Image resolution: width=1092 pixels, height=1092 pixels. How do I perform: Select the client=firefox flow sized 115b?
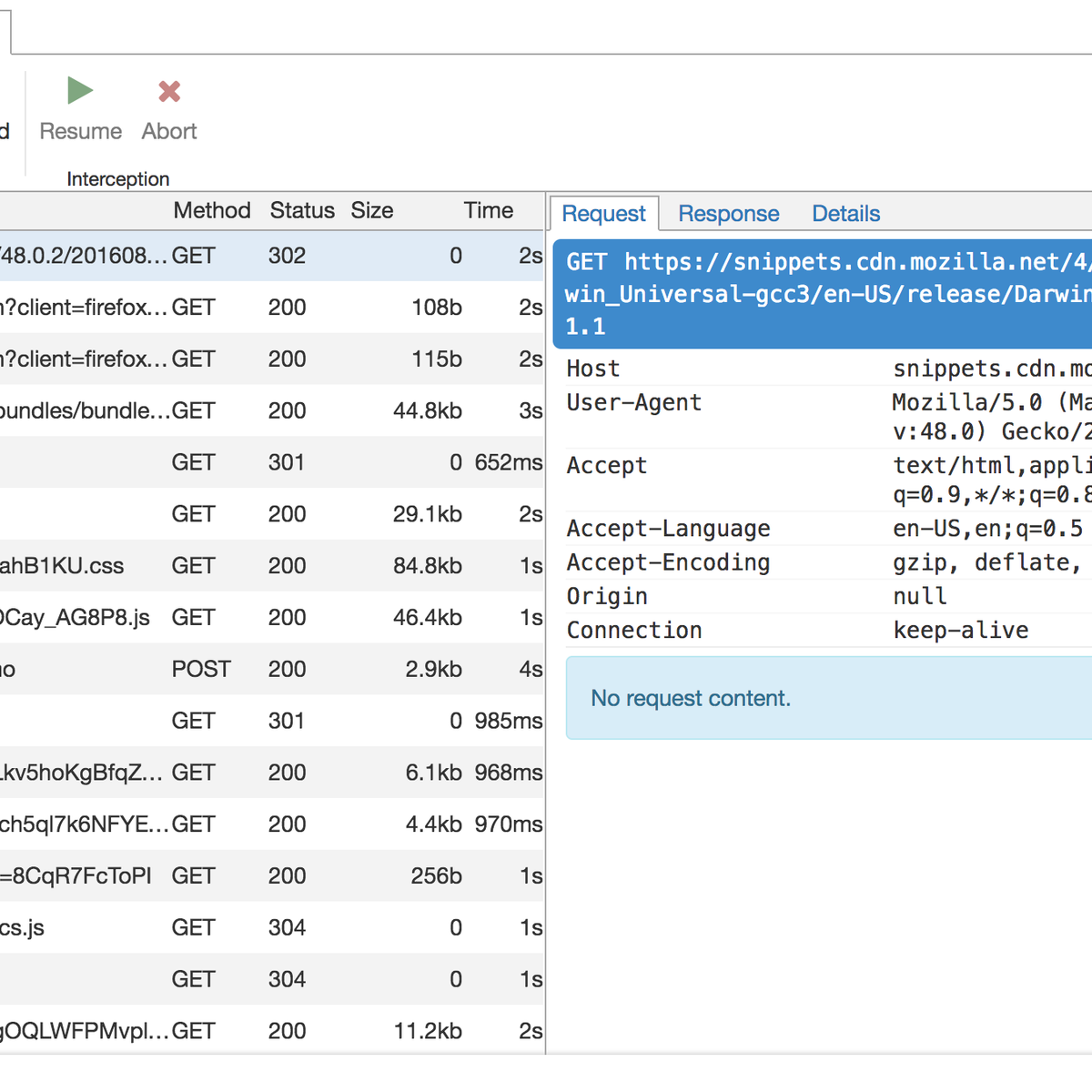(272, 359)
